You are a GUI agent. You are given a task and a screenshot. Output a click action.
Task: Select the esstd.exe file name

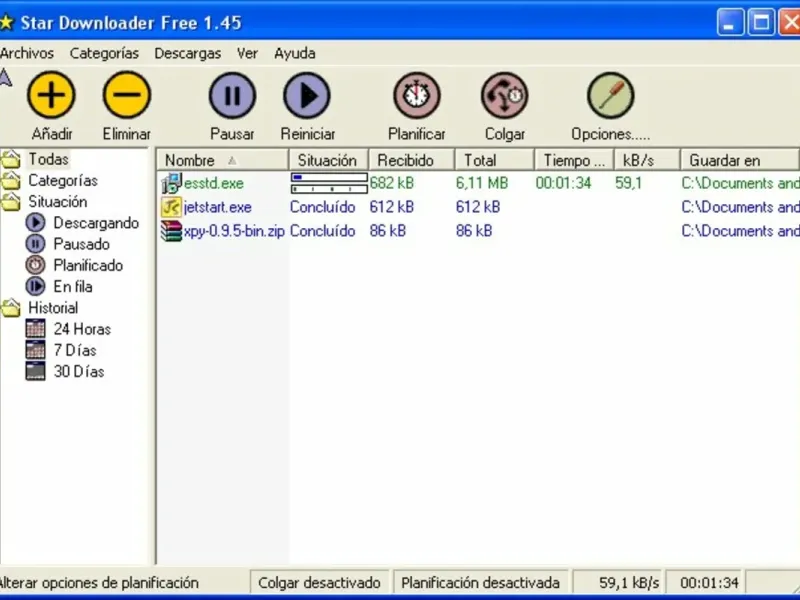tap(213, 183)
